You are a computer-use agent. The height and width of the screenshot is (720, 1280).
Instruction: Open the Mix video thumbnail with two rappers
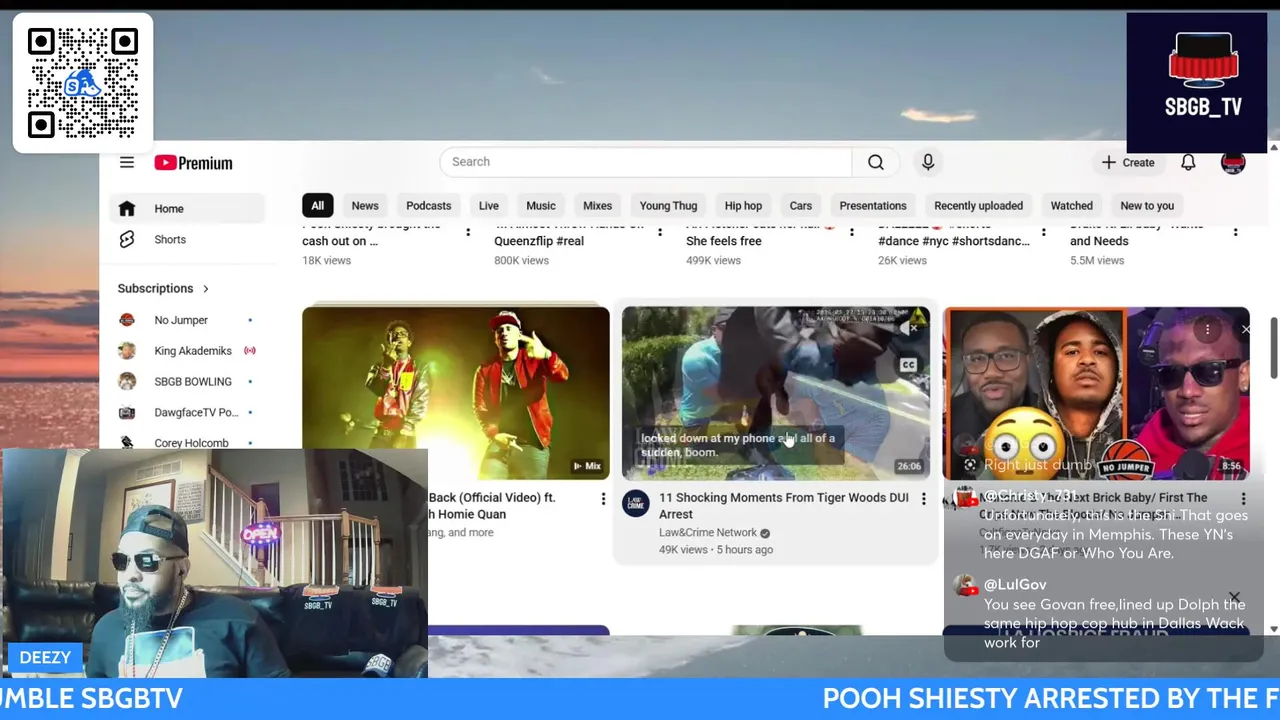456,393
